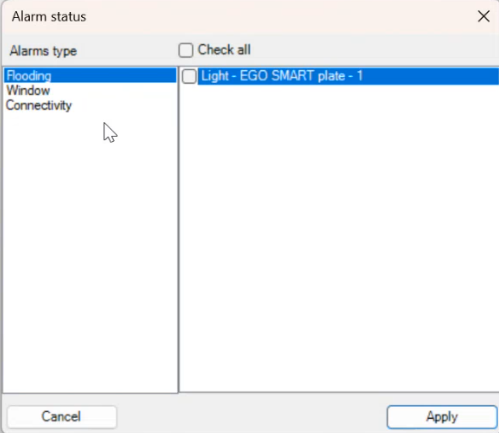The image size is (499, 433).
Task: Click the divider between the two lists
Action: click(178, 230)
